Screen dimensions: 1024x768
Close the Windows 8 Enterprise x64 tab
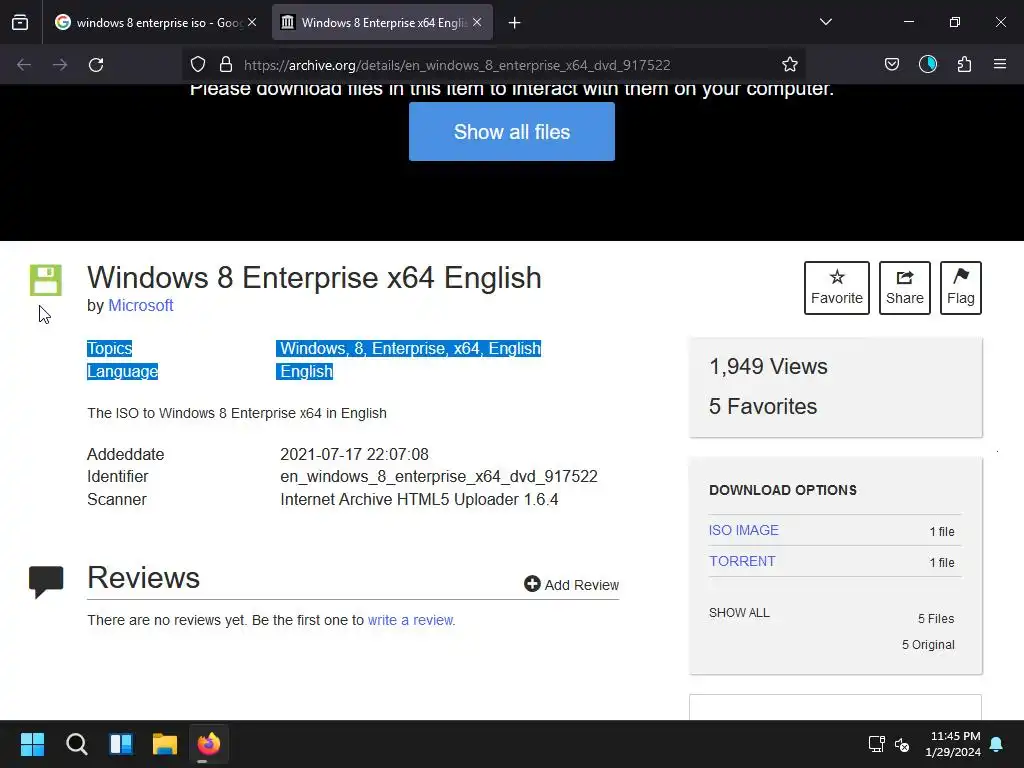click(477, 23)
